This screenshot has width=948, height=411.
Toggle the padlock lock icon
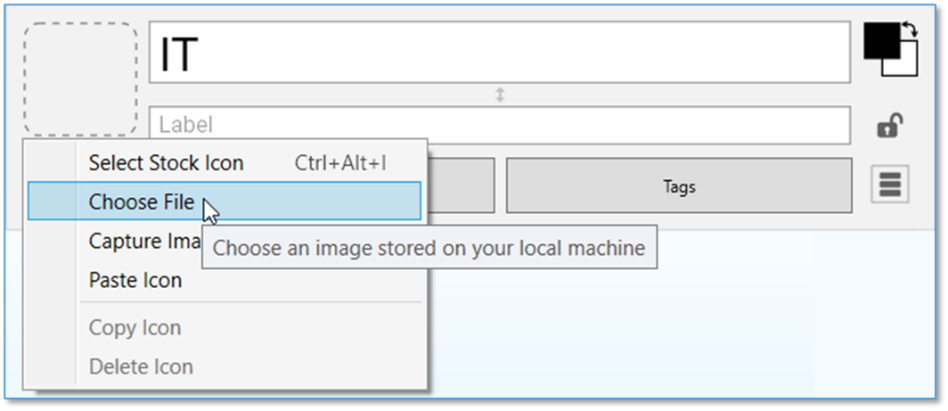[889, 126]
